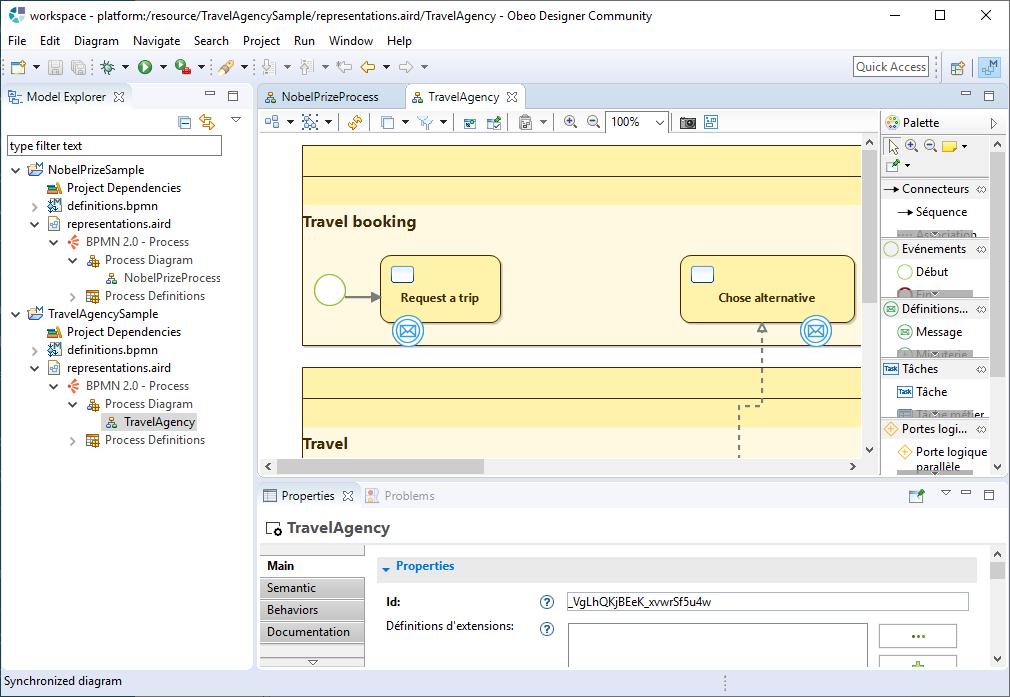The height and width of the screenshot is (697, 1010).
Task: Select the Documentation properties tab
Action: click(312, 631)
